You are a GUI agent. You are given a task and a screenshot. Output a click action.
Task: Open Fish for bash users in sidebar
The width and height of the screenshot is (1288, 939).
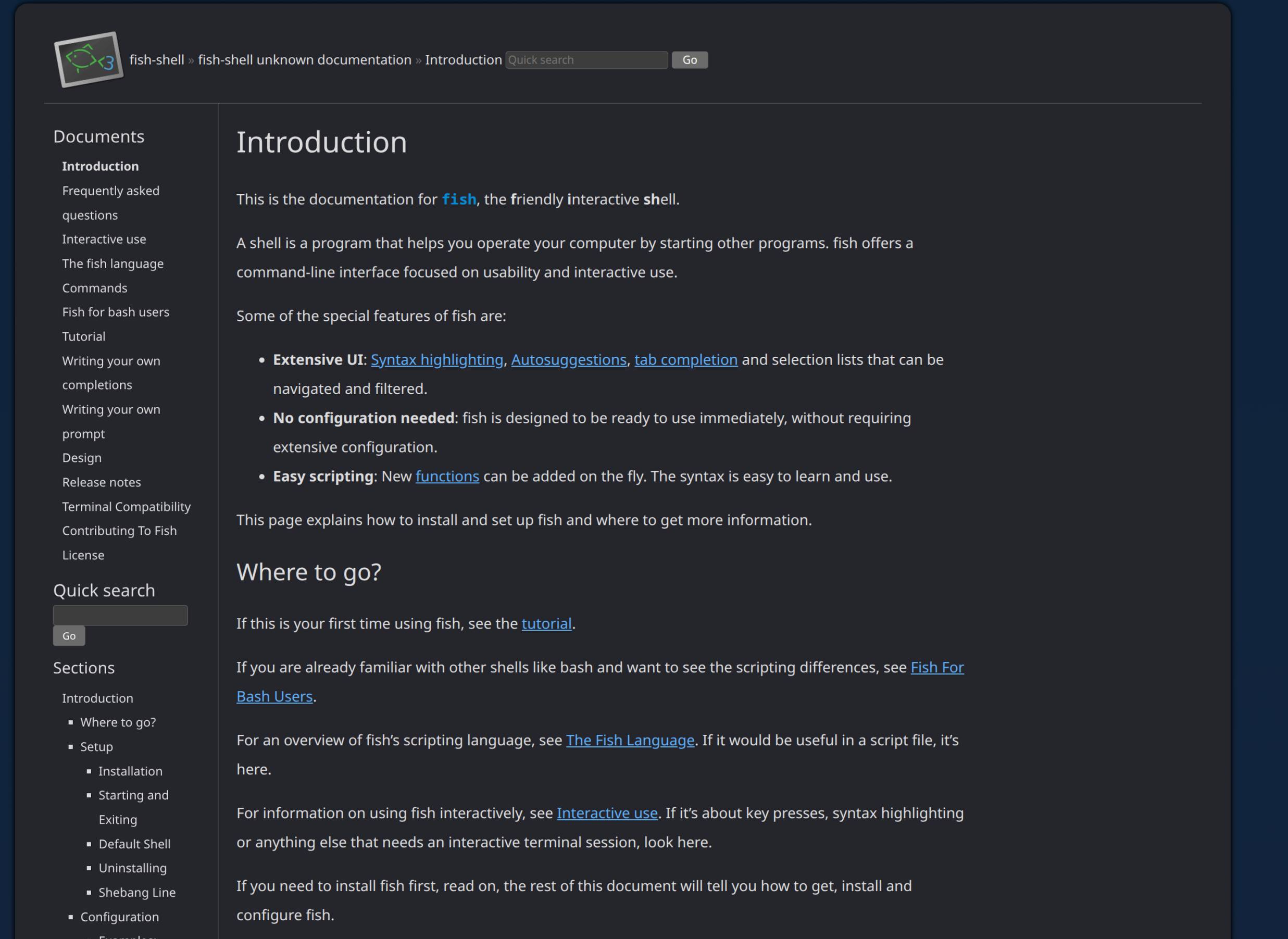pos(116,312)
